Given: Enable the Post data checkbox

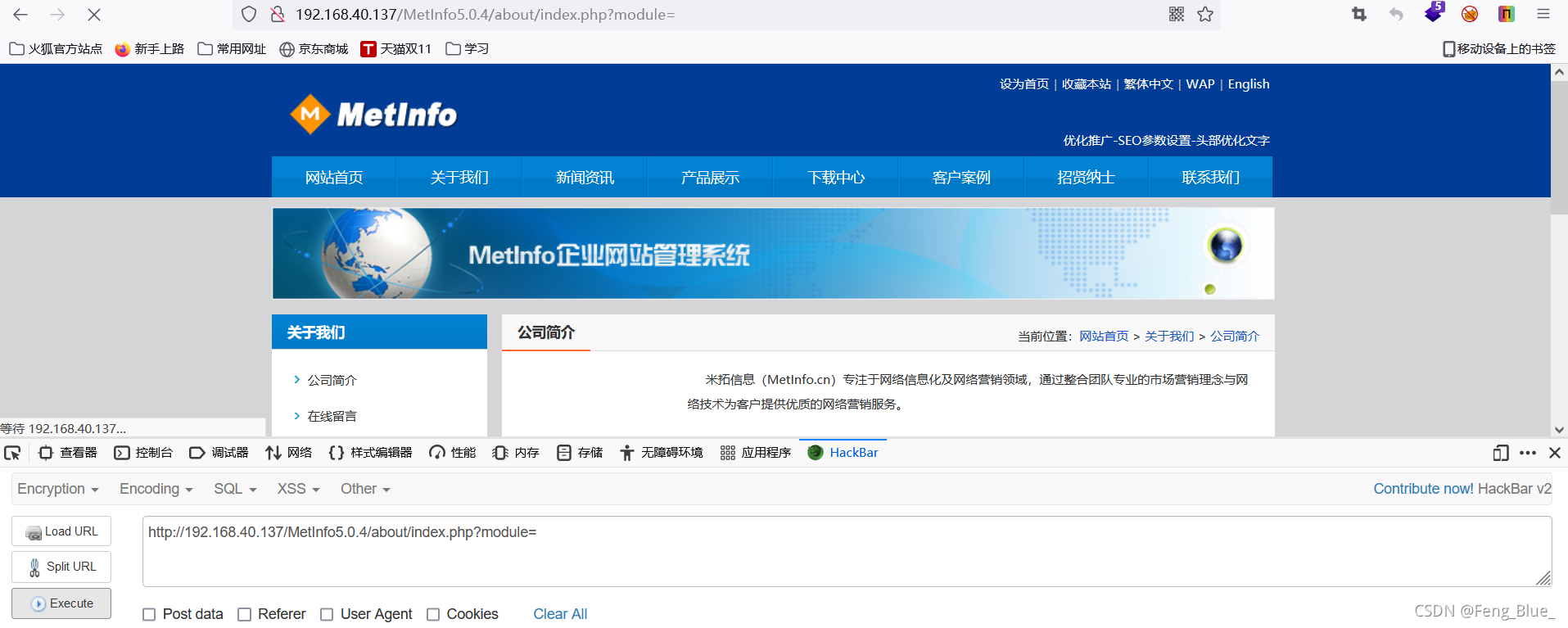Looking at the screenshot, I should point(149,614).
